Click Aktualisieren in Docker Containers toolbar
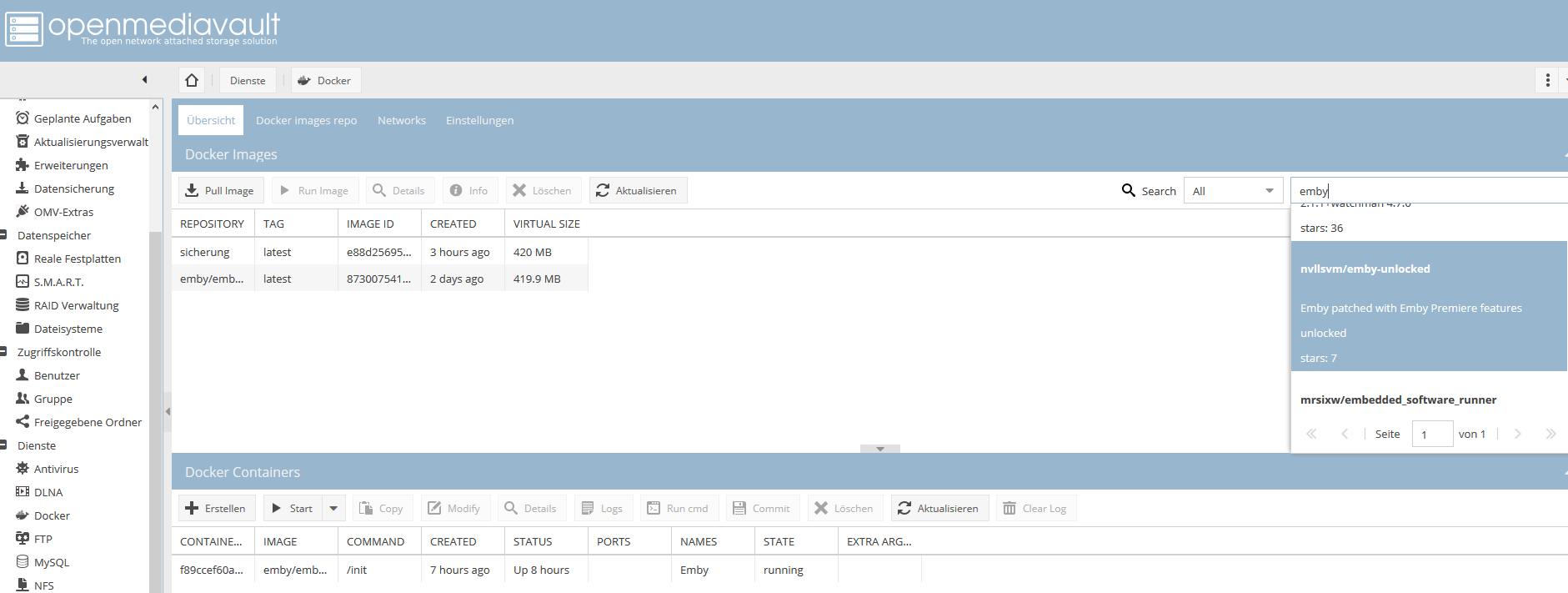Image resolution: width=1568 pixels, height=593 pixels. coord(939,508)
